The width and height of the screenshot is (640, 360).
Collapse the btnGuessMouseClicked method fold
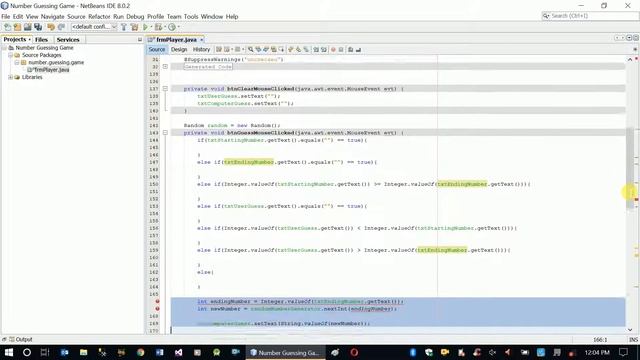click(165, 133)
